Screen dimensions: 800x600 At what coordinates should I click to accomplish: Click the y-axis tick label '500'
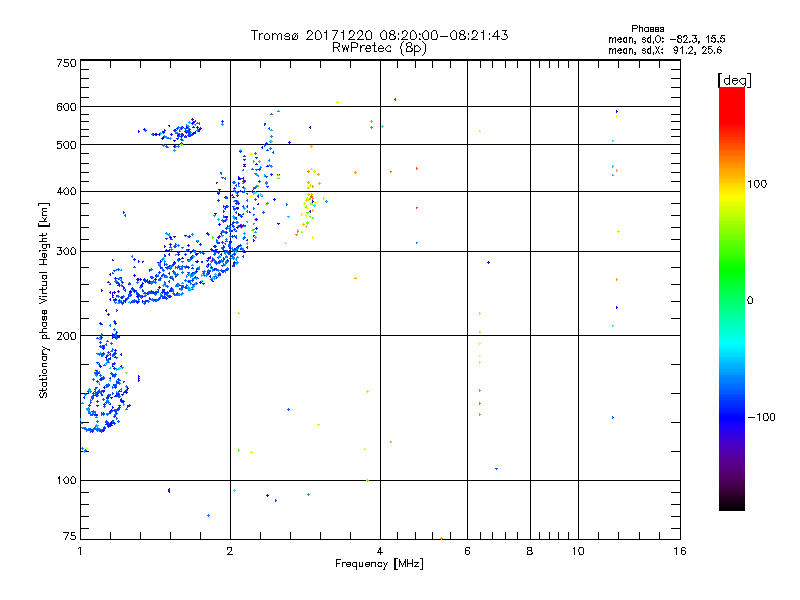click(66, 145)
